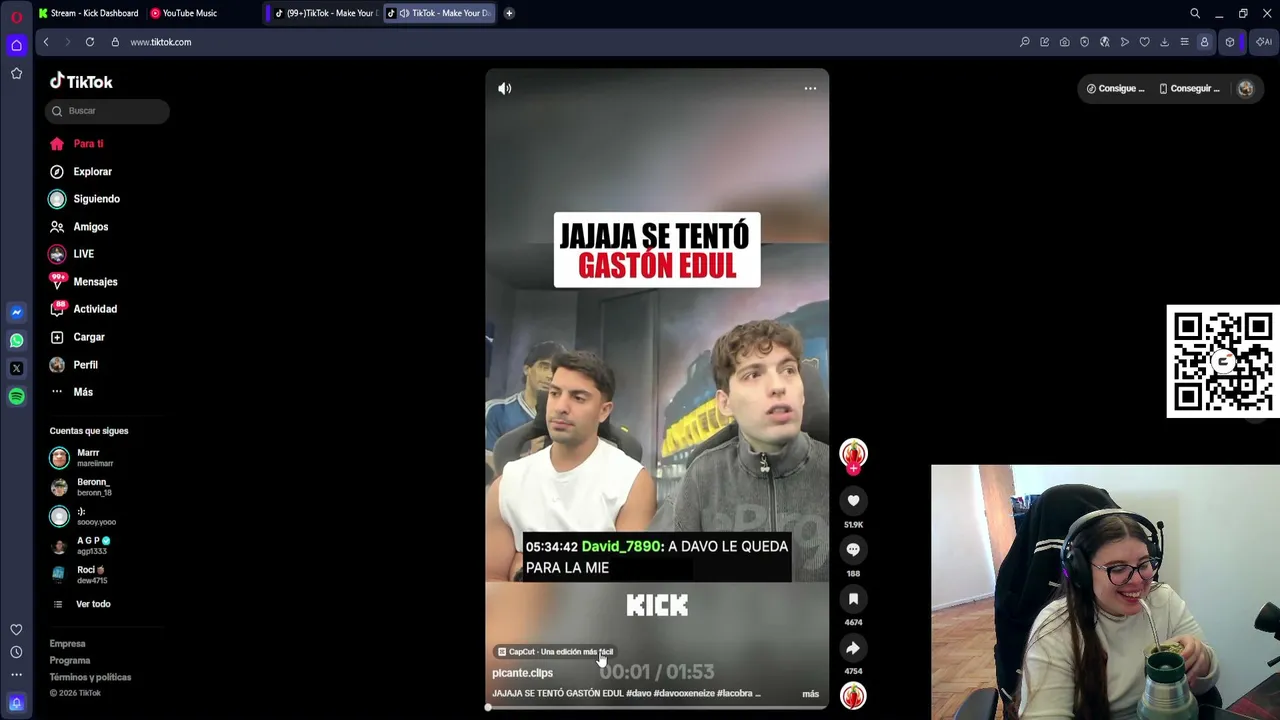This screenshot has height=720, width=1280.
Task: Open Opera sidebar bookmarks star
Action: pos(16,73)
